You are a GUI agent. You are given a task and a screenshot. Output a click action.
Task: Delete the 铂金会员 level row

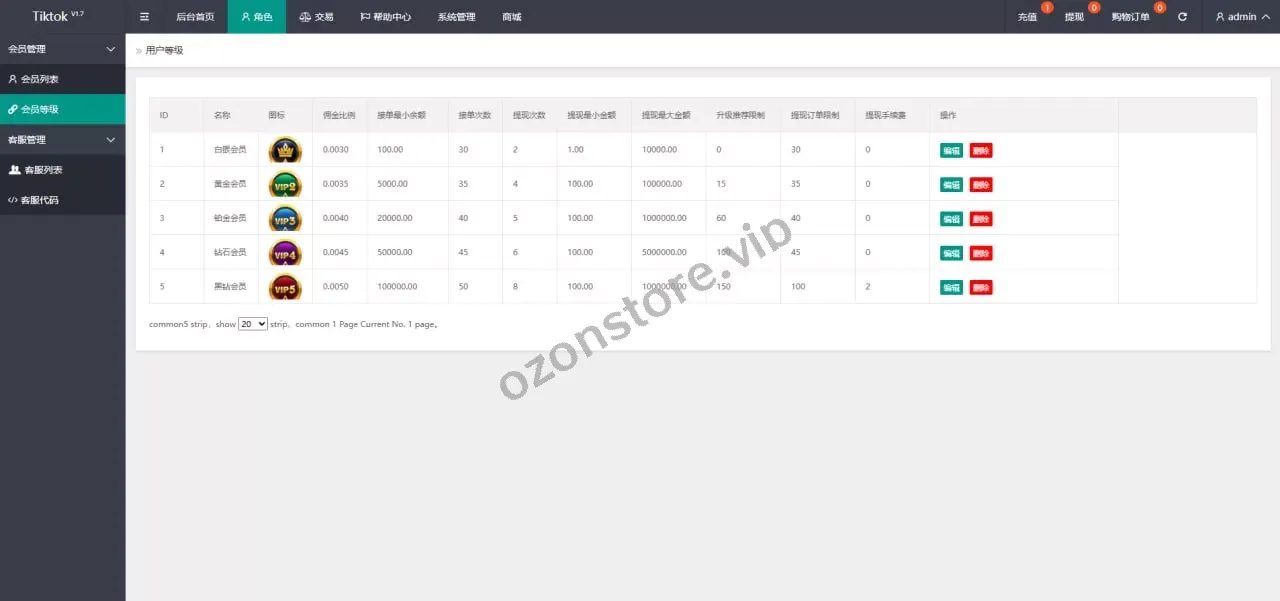[981, 219]
